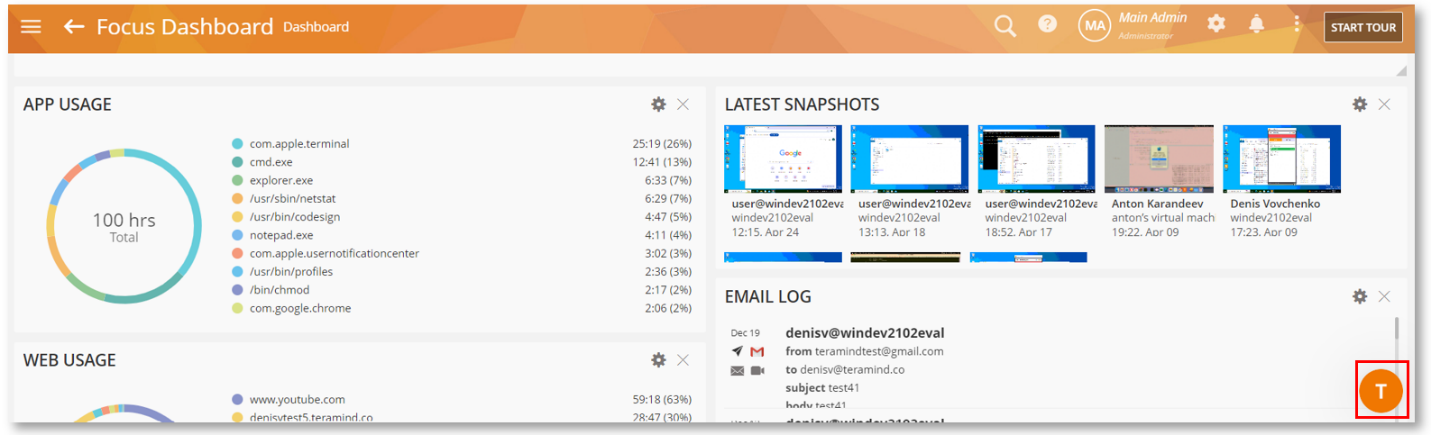Close the Email Log widget
Viewport: 1431px width, 435px height.
pos(1384,296)
